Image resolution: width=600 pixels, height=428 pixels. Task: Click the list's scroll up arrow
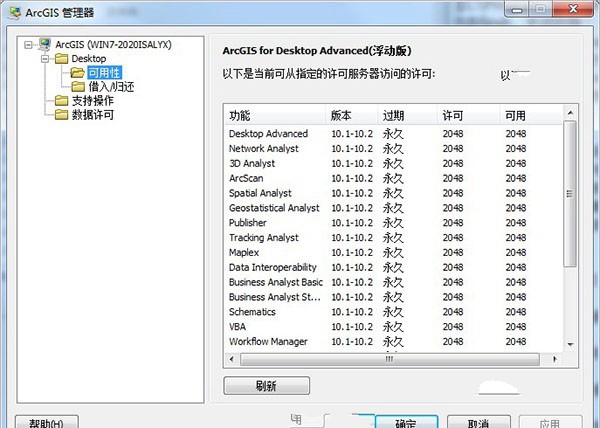click(x=570, y=112)
